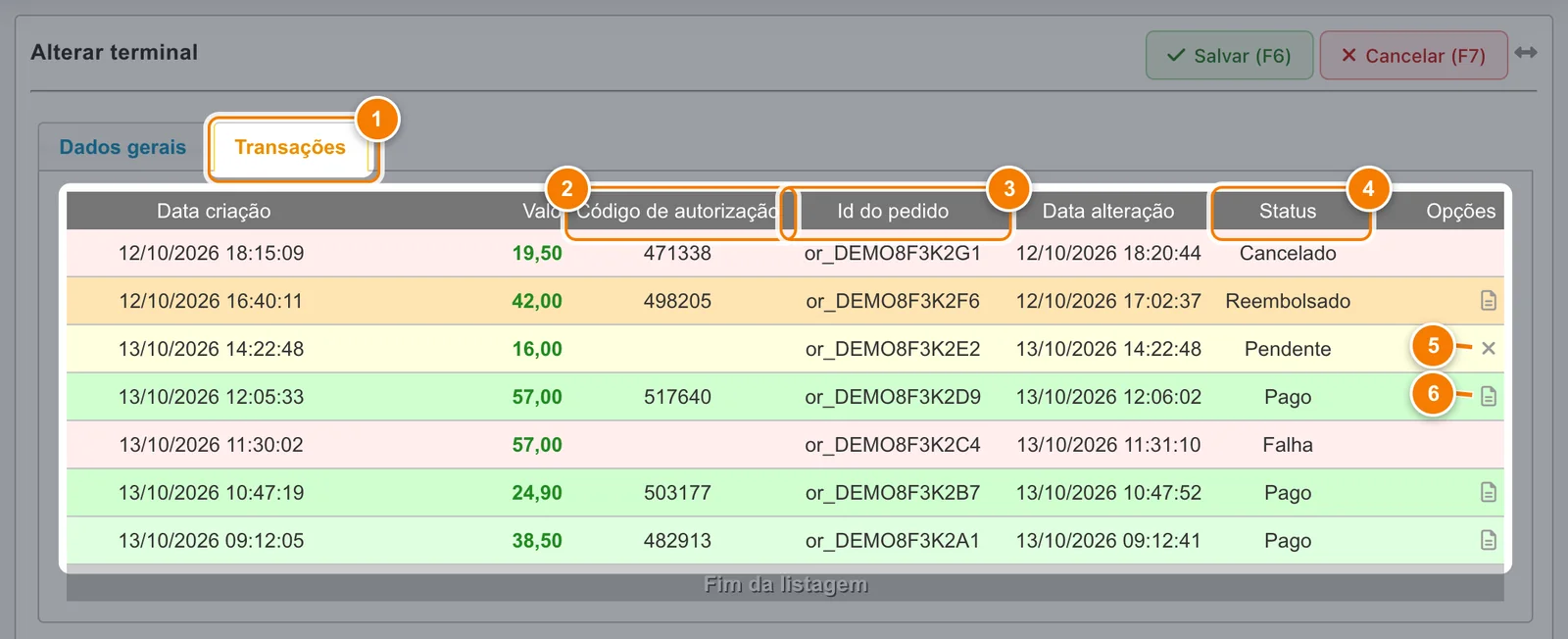
Task: Click the Pendente status cell
Action: pos(1288,349)
